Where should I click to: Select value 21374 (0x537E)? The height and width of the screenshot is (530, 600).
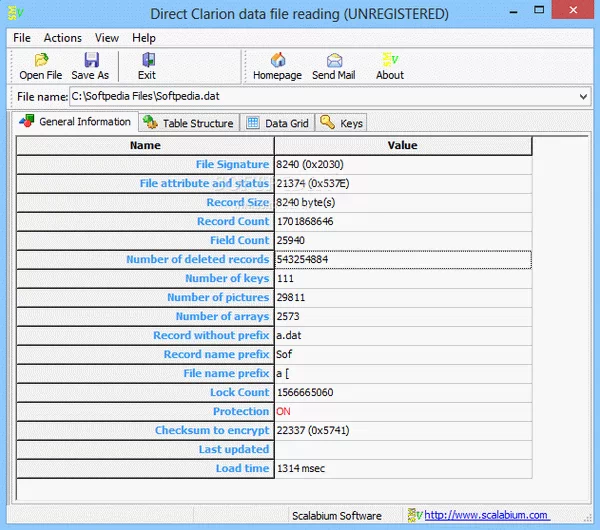313,184
